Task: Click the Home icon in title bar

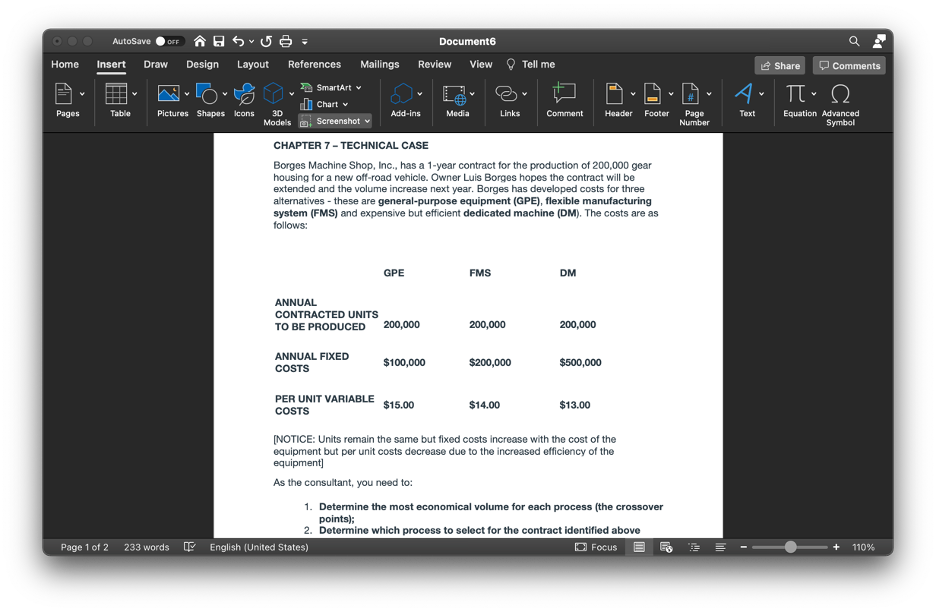Action: 200,41
